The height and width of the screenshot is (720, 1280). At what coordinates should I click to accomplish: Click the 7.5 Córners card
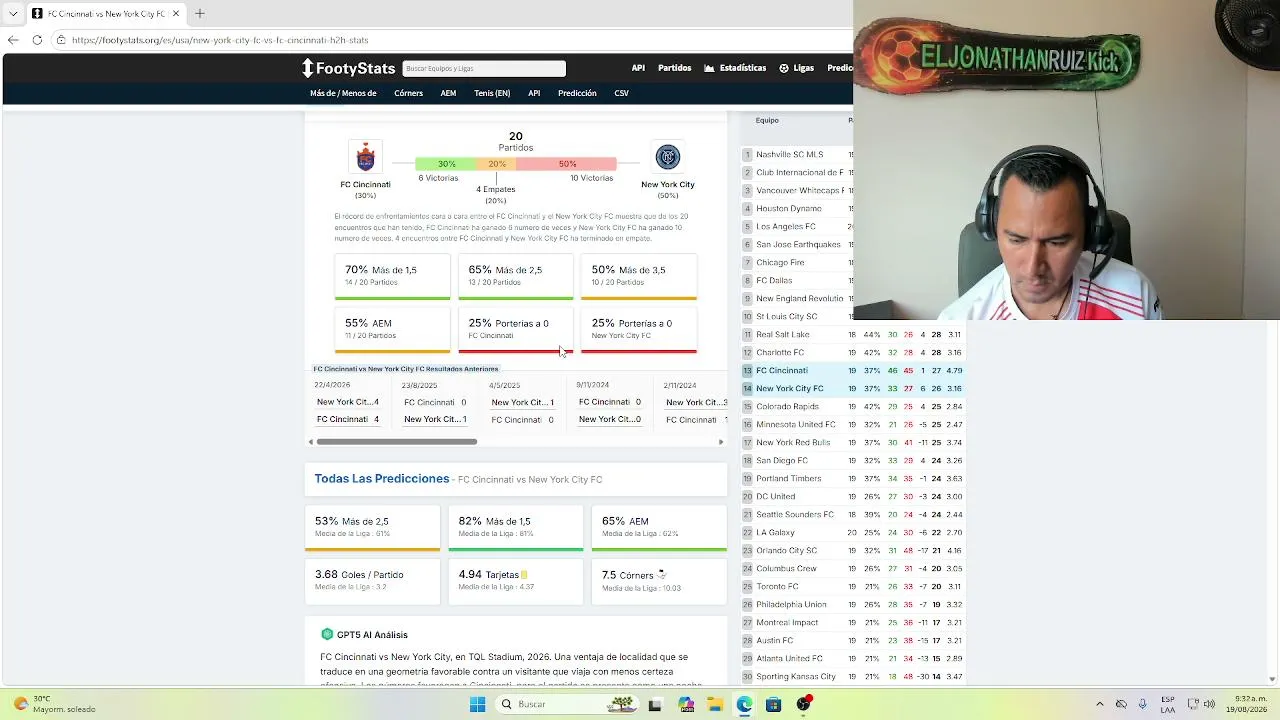pos(660,582)
